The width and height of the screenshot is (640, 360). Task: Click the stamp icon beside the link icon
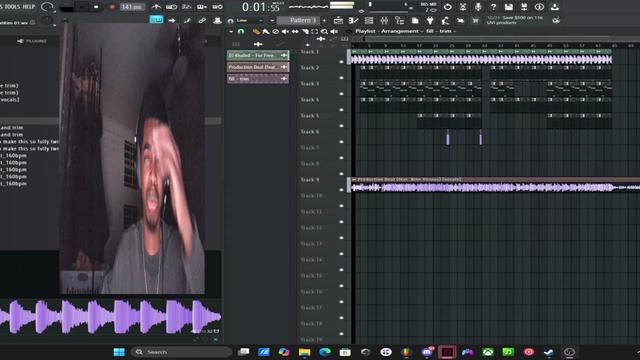tap(218, 20)
